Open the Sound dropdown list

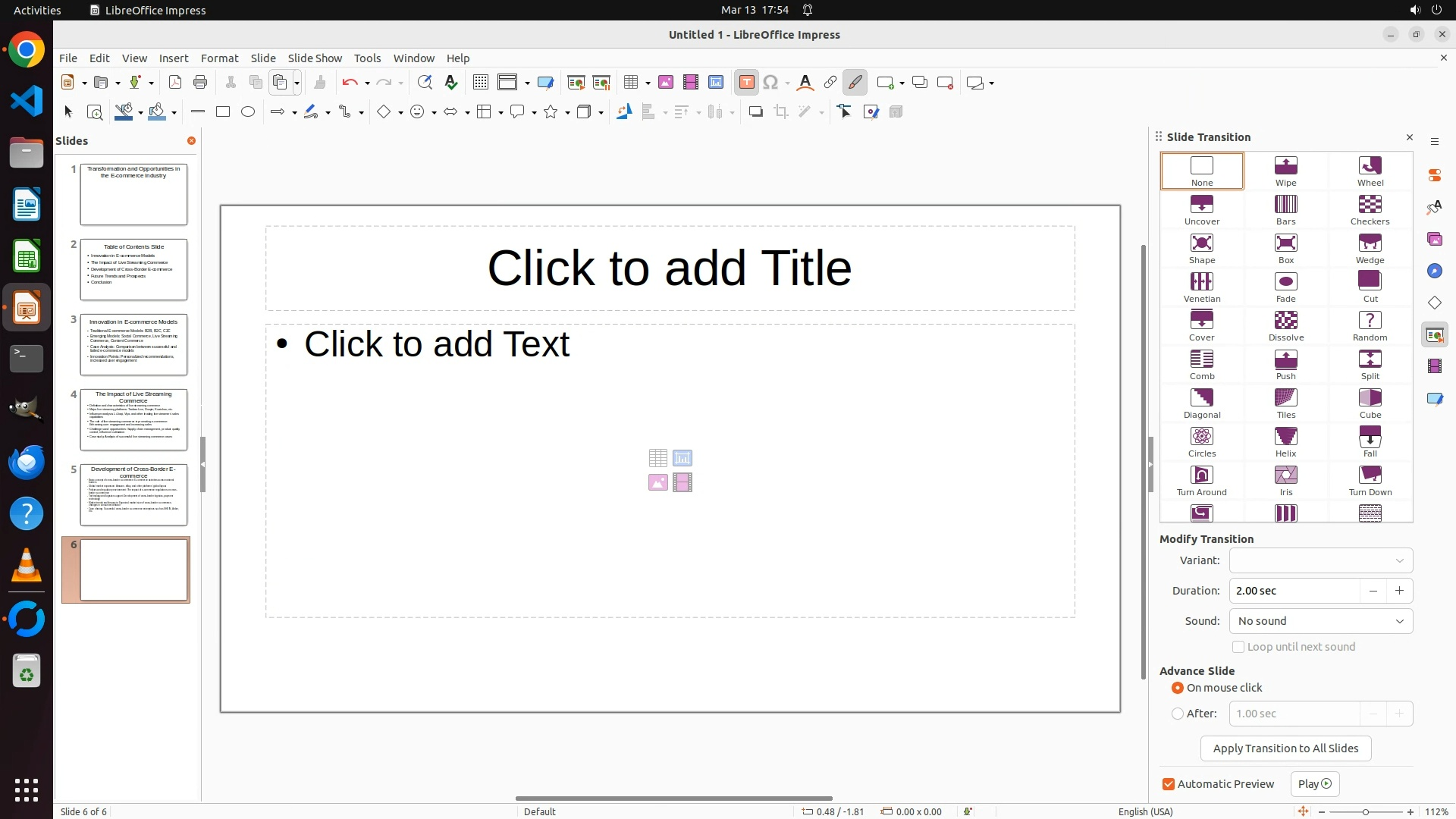tap(1320, 621)
